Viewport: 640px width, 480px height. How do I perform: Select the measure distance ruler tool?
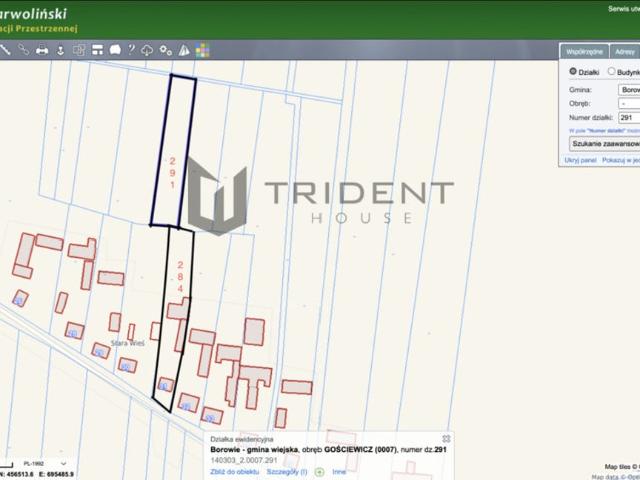coord(5,49)
